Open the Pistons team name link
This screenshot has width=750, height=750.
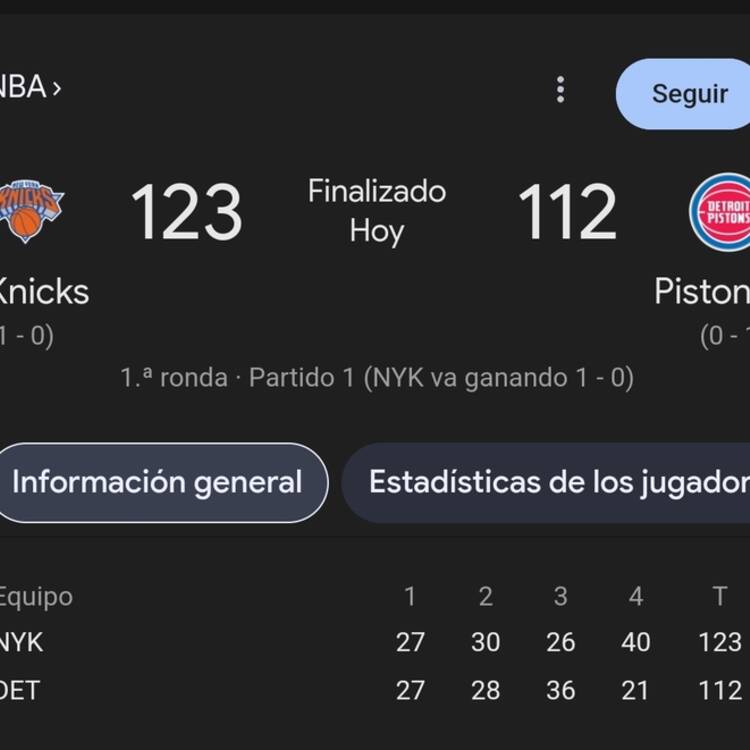pos(702,291)
